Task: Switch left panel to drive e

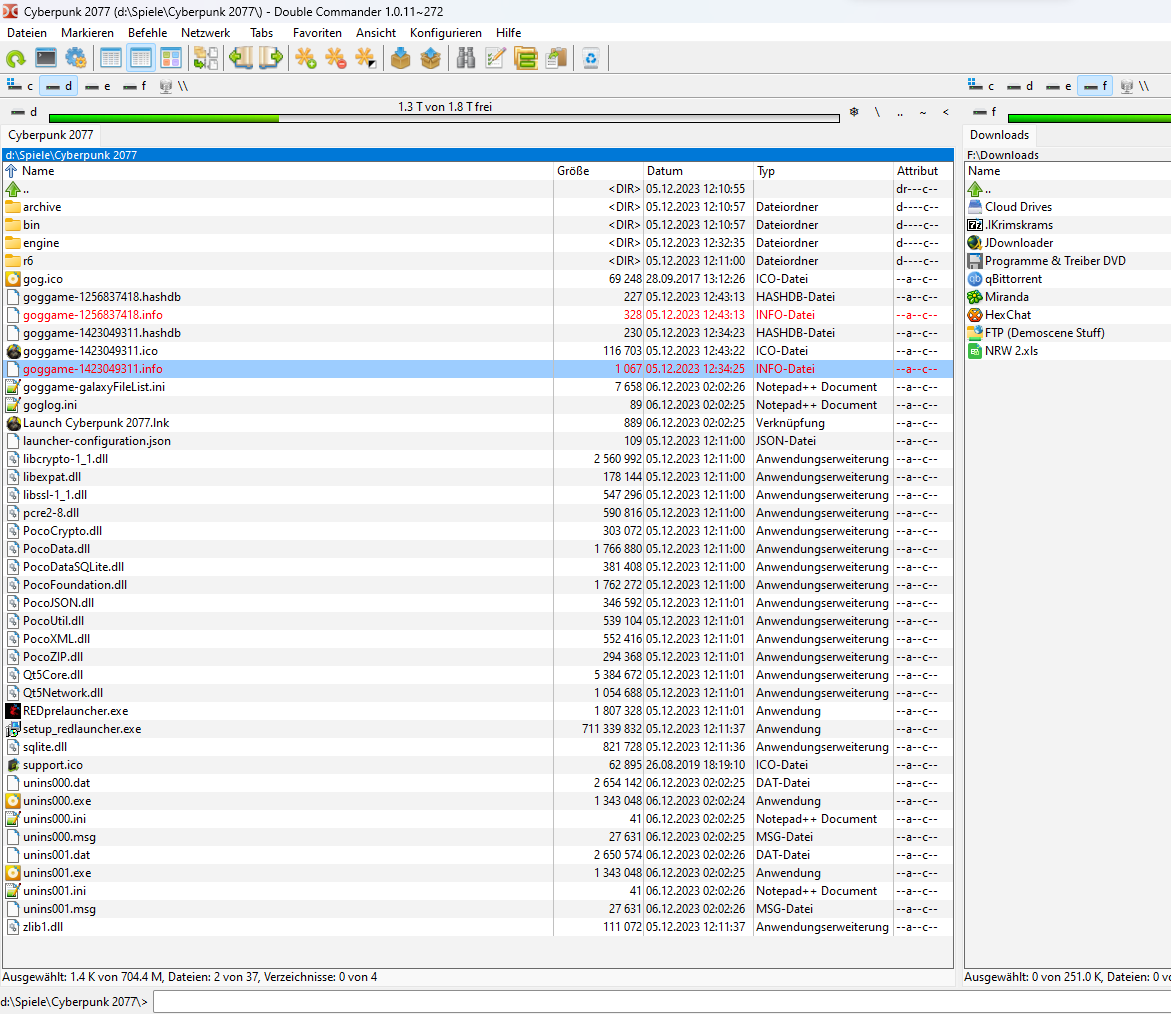Action: coord(97,86)
